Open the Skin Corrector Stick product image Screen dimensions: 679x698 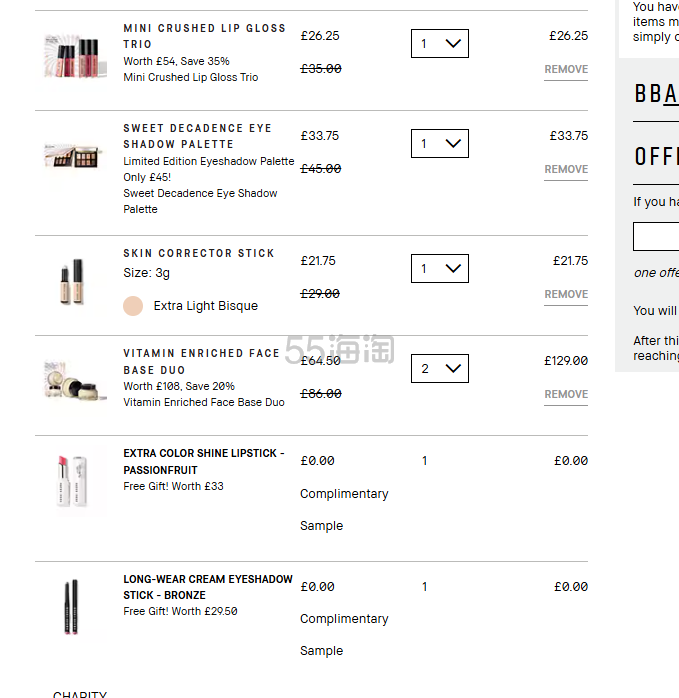[72, 281]
